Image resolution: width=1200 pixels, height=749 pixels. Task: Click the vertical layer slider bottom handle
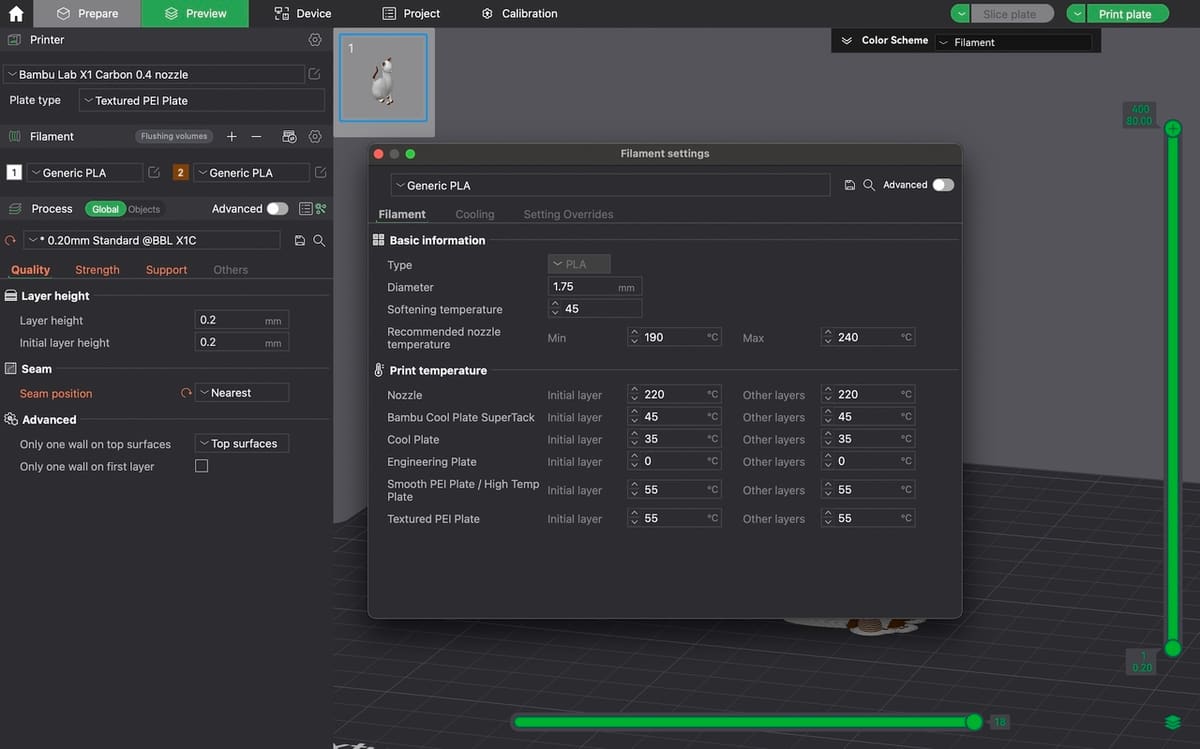[x=1173, y=648]
